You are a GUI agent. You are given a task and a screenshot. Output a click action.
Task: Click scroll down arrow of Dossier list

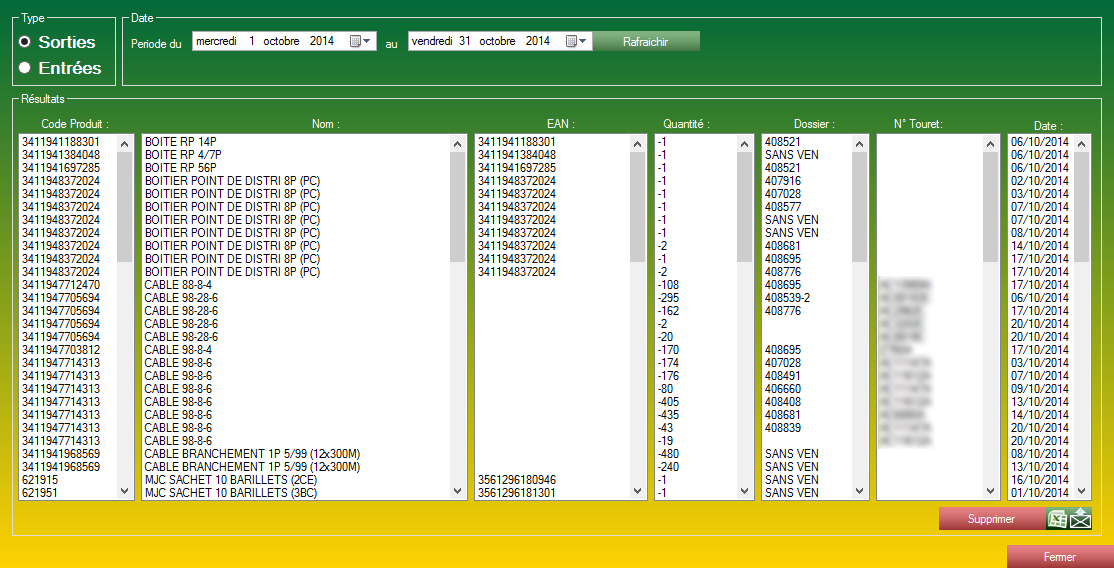pyautogui.click(x=860, y=491)
